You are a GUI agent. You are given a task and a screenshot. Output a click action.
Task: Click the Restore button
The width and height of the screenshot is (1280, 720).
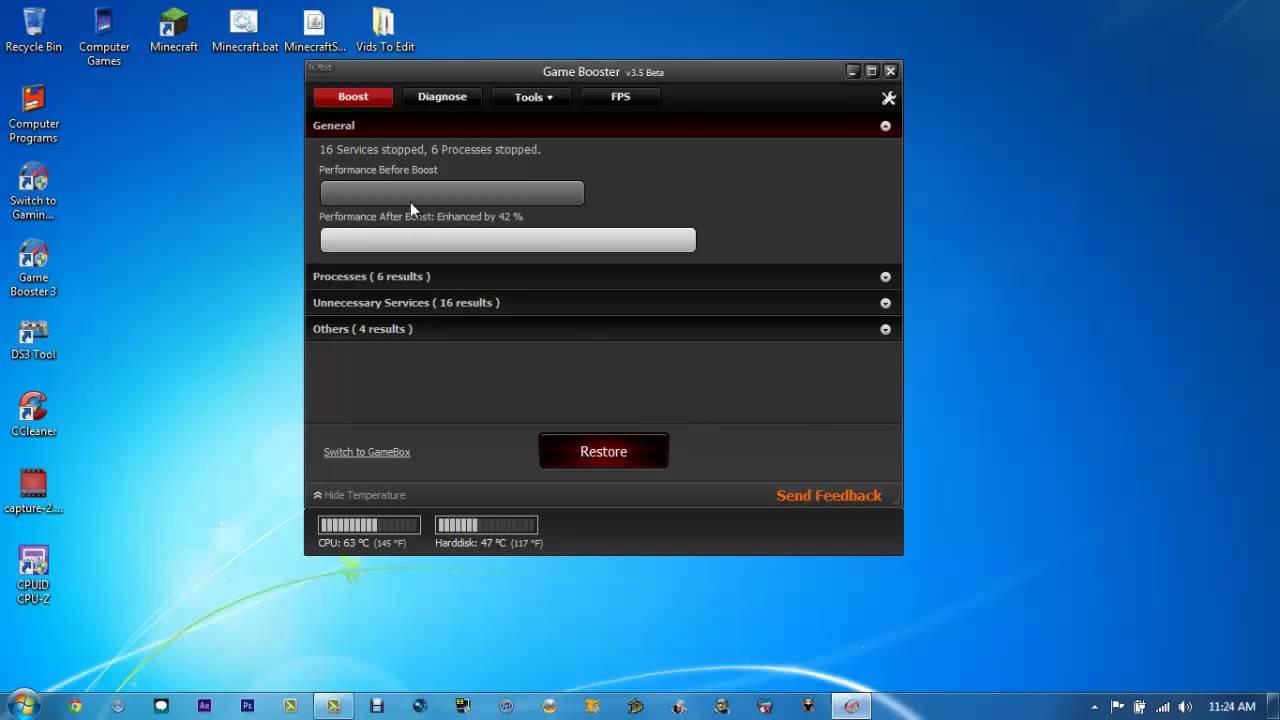pos(603,451)
